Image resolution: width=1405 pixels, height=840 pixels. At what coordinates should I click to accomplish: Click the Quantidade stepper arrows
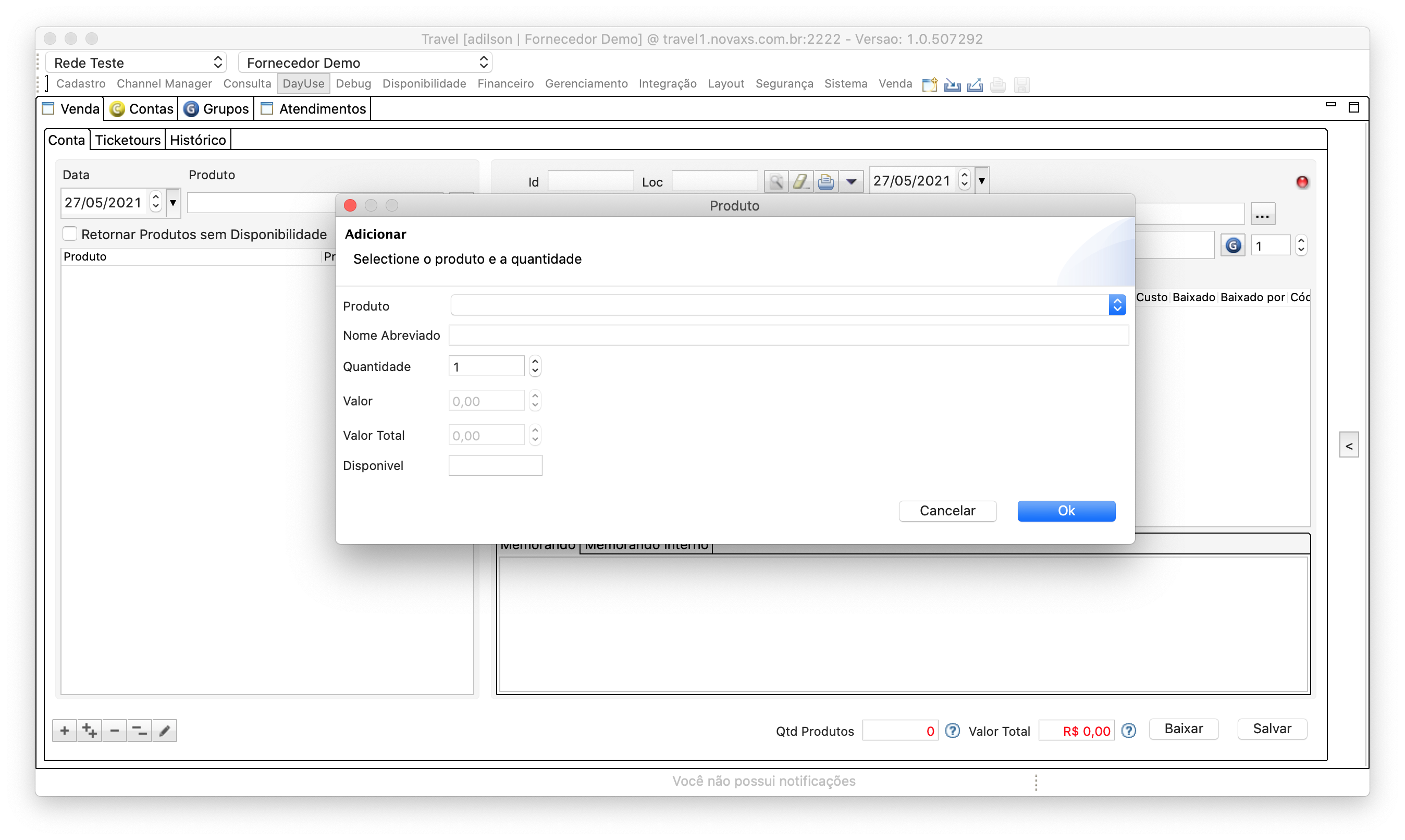535,366
